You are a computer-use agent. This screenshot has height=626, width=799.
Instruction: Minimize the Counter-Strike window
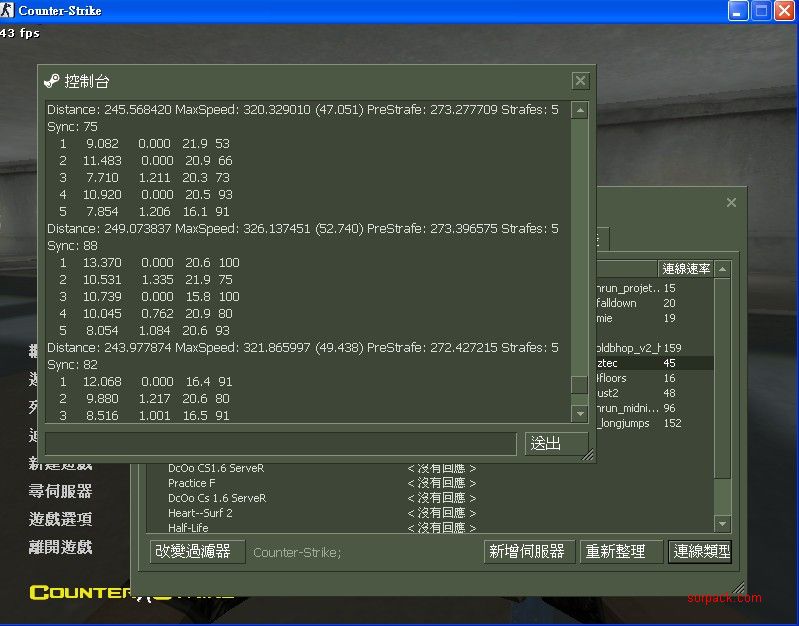(738, 11)
